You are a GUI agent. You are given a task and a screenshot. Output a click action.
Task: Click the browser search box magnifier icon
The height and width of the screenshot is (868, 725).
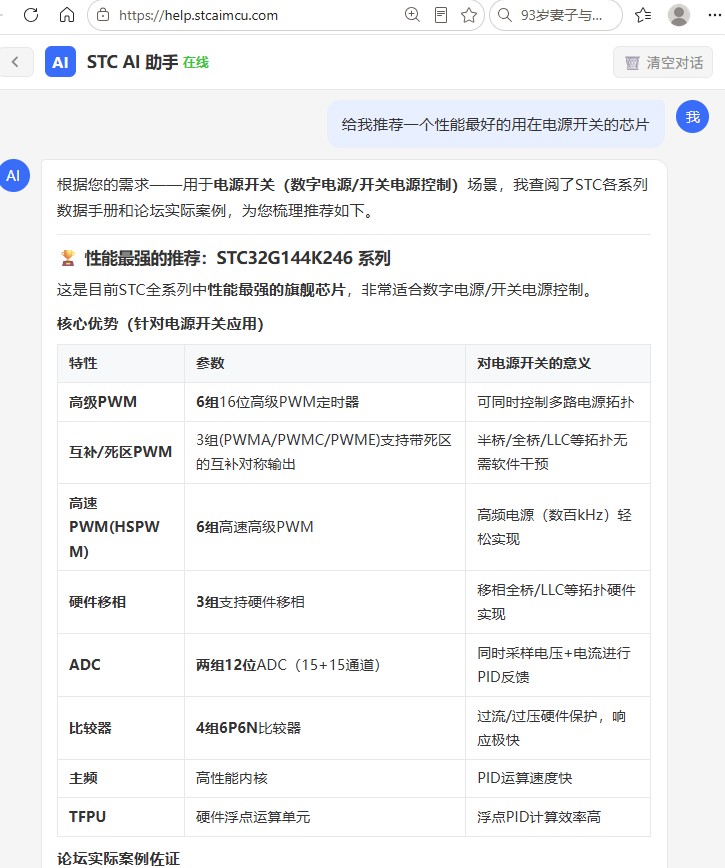tap(505, 15)
